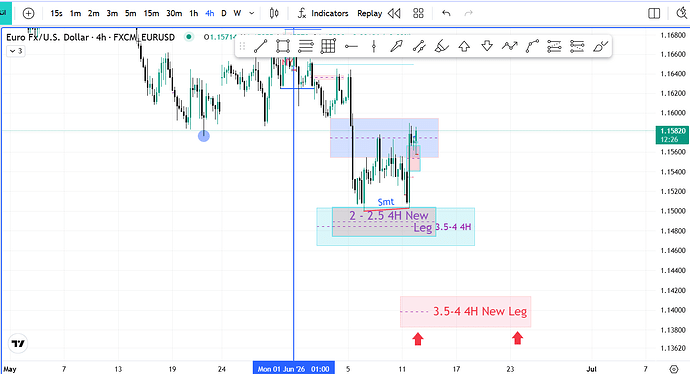Expand the timeframe intervals dropdown chevron
Viewport: 690px width, 374px height.
[252, 14]
